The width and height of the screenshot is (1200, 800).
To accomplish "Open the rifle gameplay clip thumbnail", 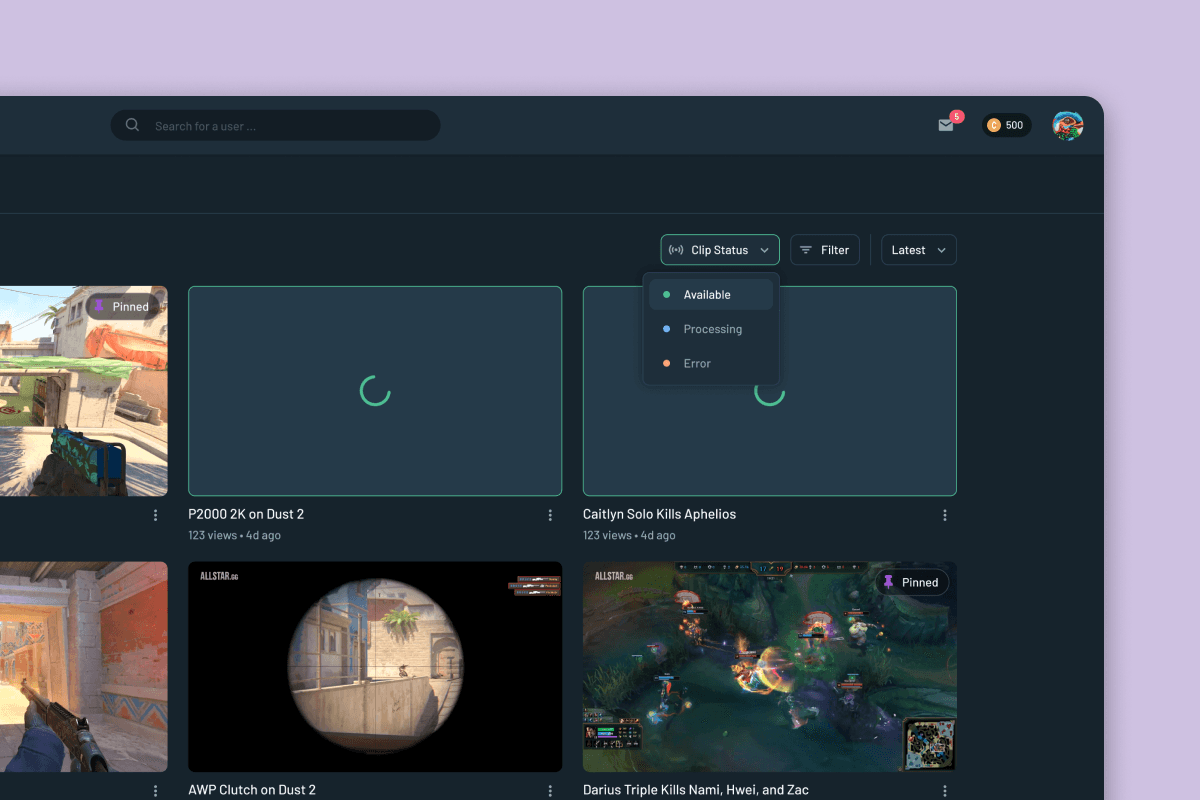I will [x=84, y=667].
